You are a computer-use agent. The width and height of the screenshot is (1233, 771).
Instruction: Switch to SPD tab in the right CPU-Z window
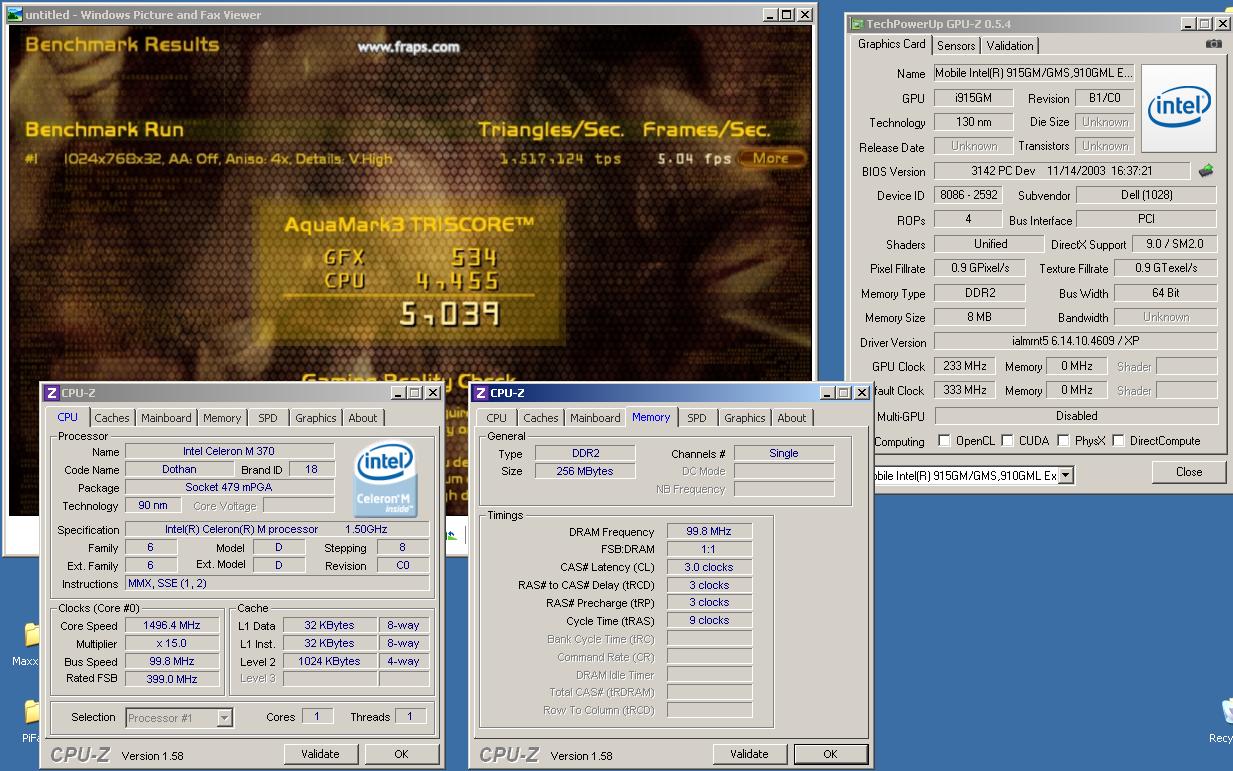tap(697, 418)
